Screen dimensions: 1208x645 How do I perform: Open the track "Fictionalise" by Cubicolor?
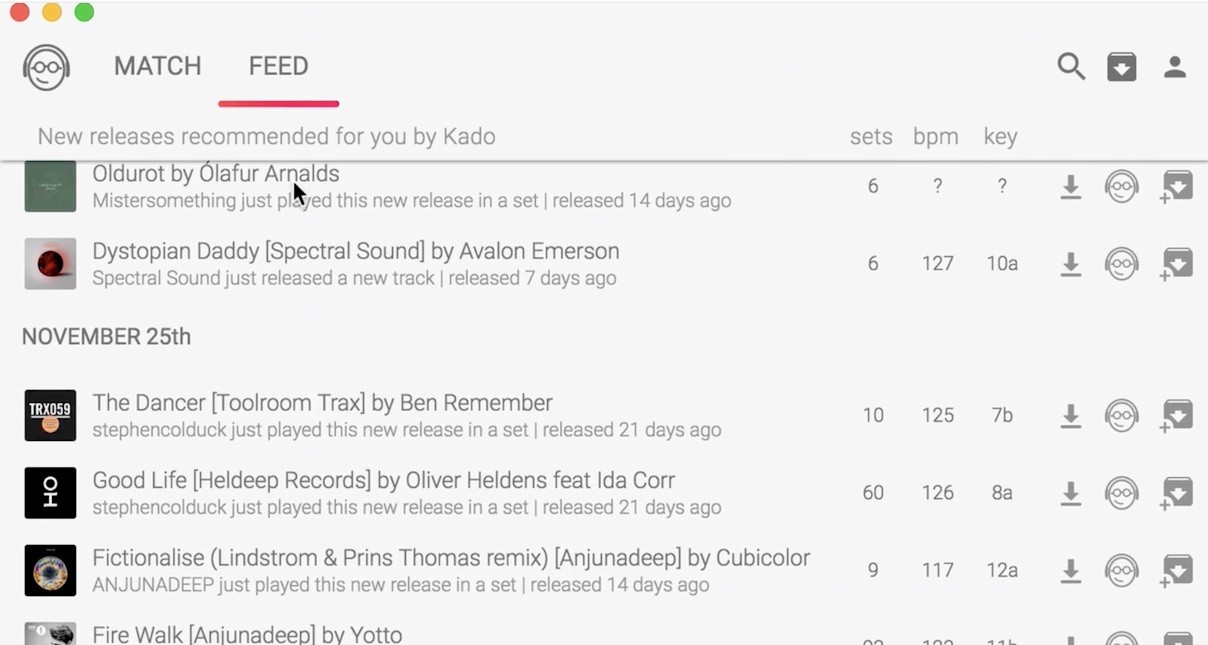[450, 558]
